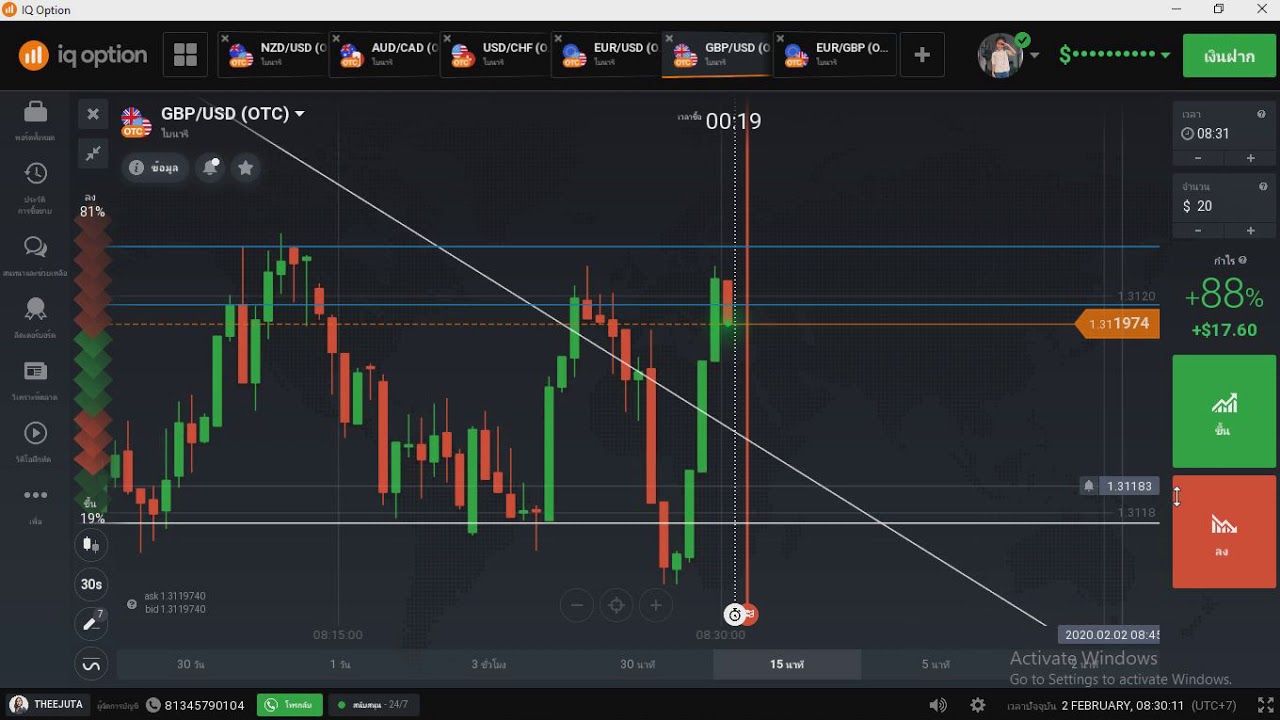Select the 1-day timeframe
Screen dimensions: 1280x720
click(x=340, y=664)
